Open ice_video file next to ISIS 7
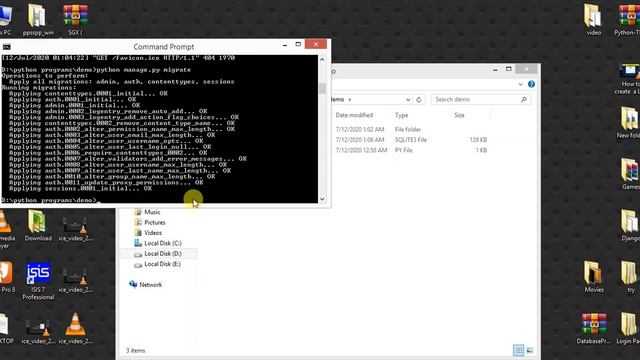This screenshot has height=360, width=640. (75, 281)
